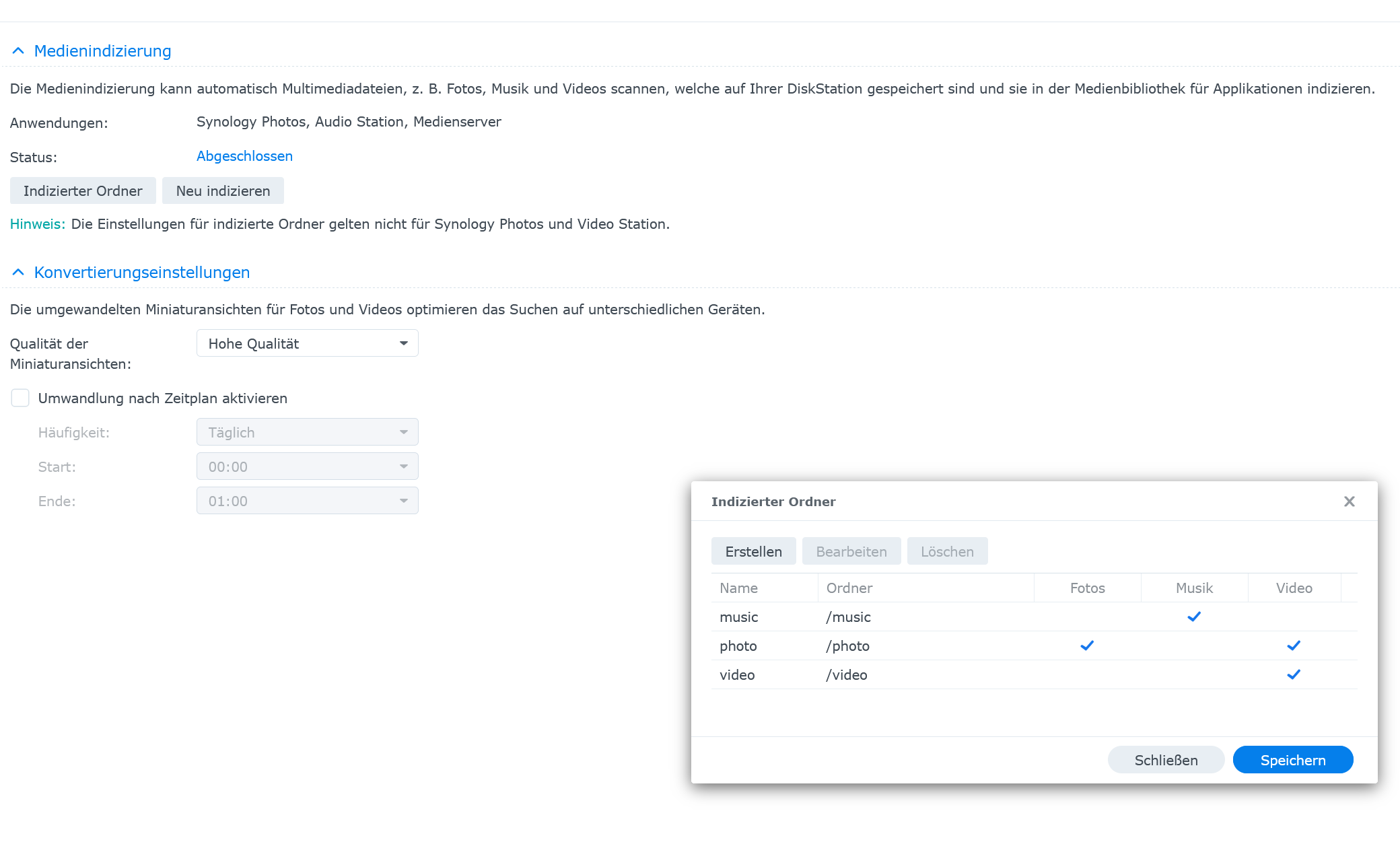Open the Täglich frequency dropdown

(307, 432)
